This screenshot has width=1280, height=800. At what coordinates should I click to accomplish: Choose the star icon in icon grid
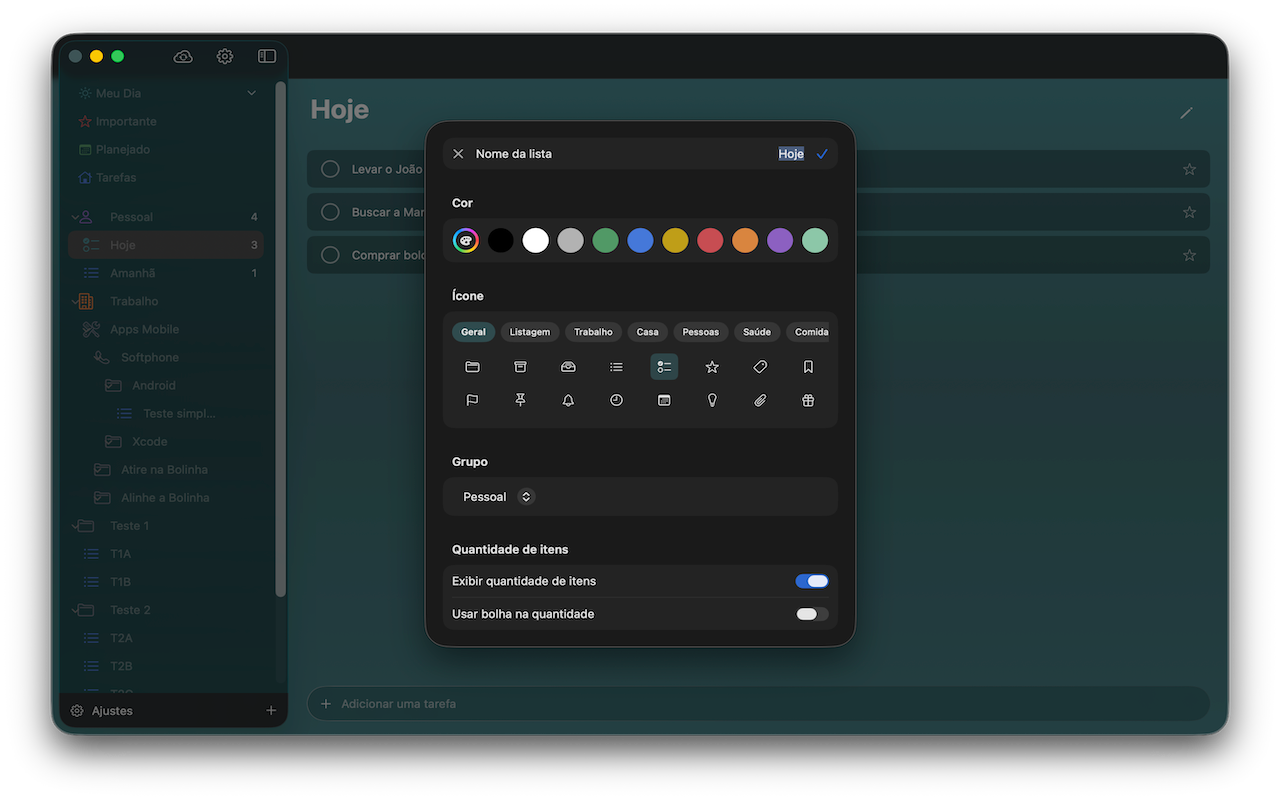712,367
